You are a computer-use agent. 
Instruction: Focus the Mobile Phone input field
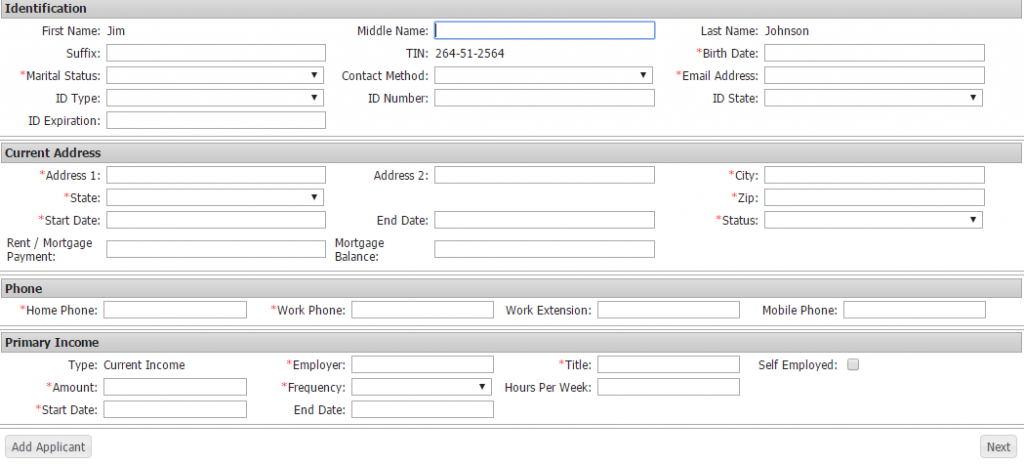914,310
